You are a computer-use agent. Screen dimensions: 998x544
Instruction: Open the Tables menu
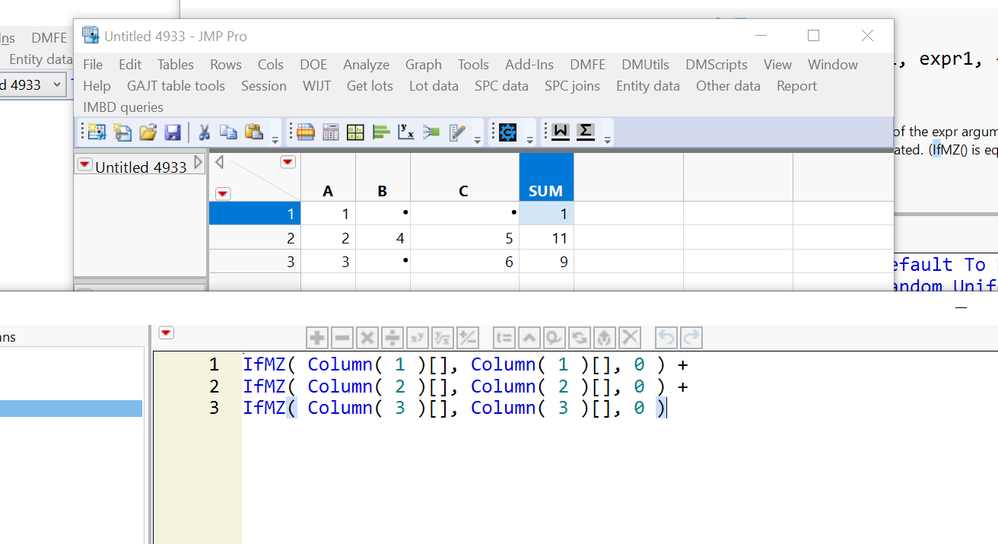pos(175,64)
